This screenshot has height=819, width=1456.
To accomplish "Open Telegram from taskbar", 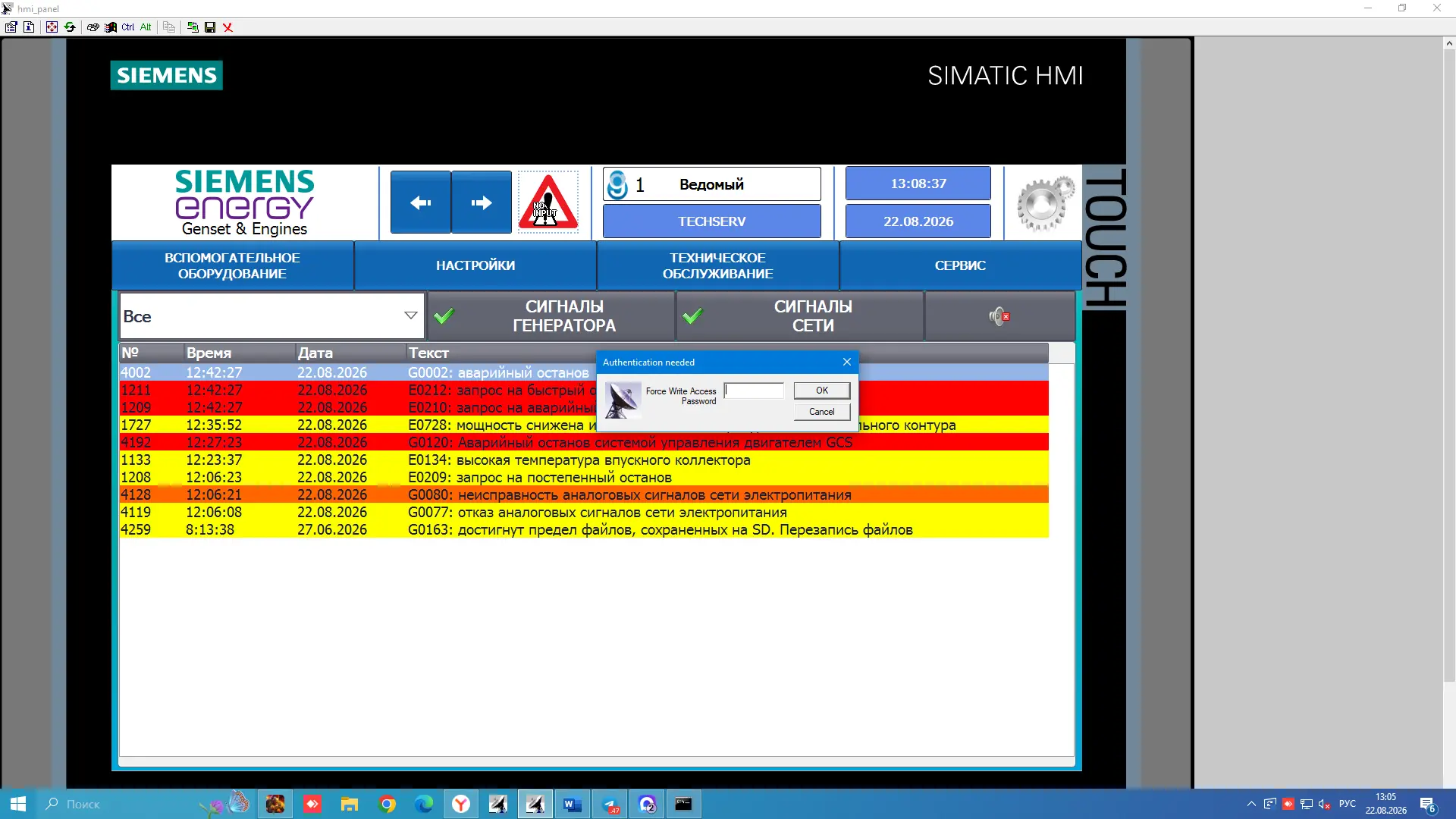I will tap(610, 804).
